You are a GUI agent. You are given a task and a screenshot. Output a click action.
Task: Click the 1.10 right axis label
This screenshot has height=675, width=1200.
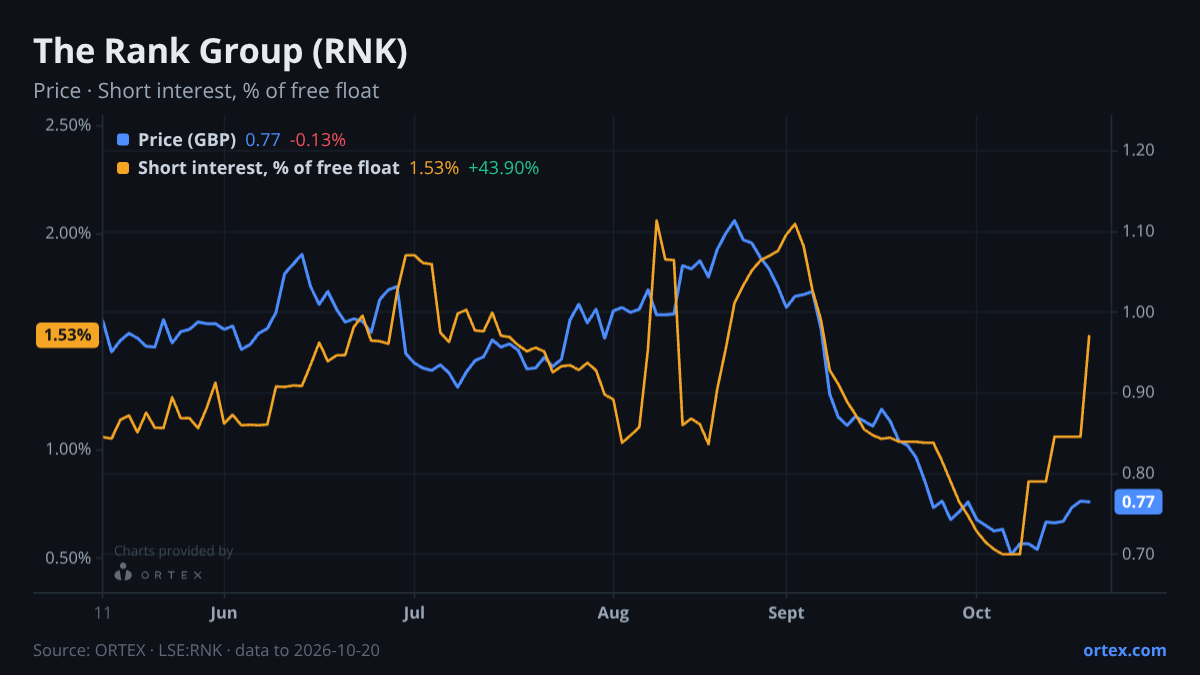pyautogui.click(x=1139, y=231)
